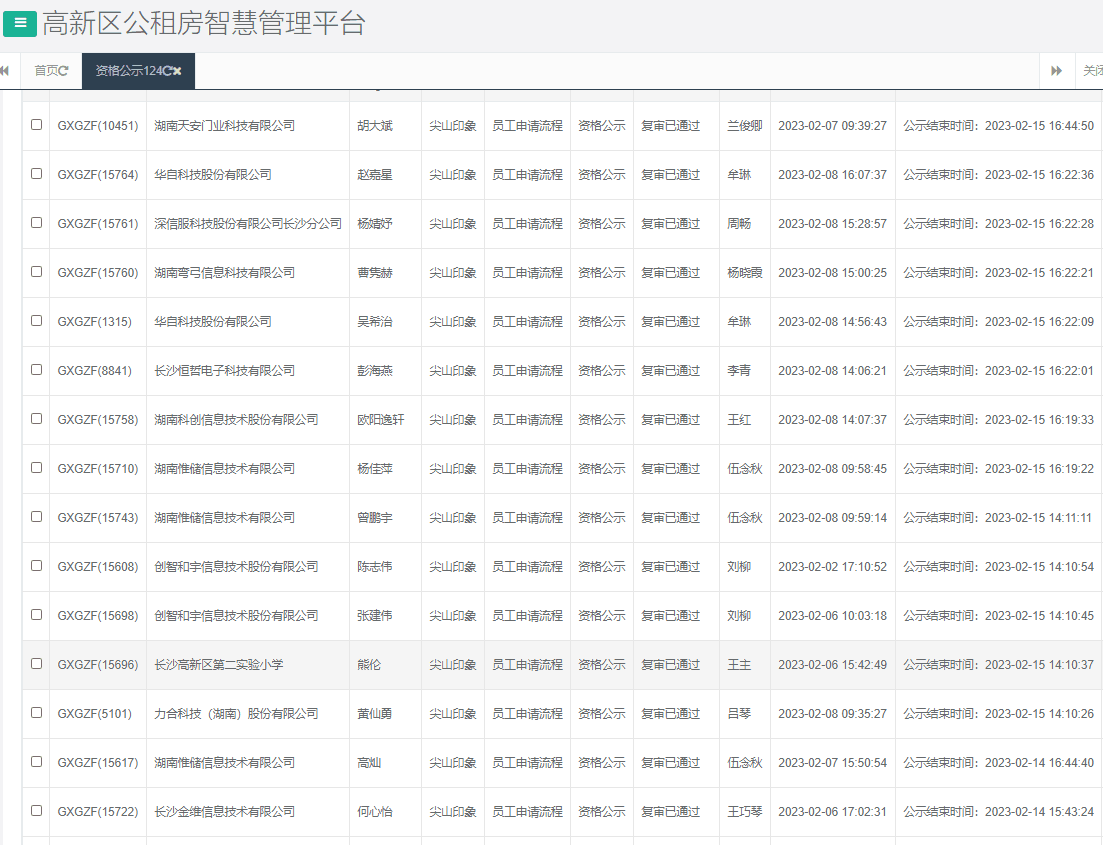
Task: Click applicant name 欧阳逸轩
Action: coord(381,420)
